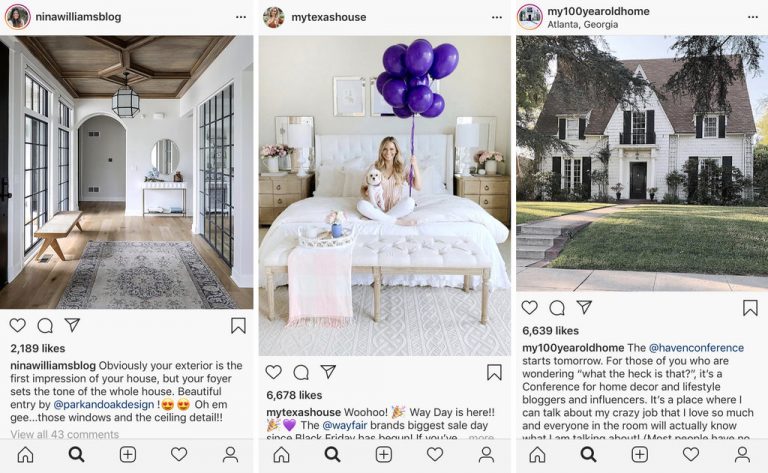Open the more options menu for my100yearoldhome
Viewport: 768px width, 473px height.
753,17
